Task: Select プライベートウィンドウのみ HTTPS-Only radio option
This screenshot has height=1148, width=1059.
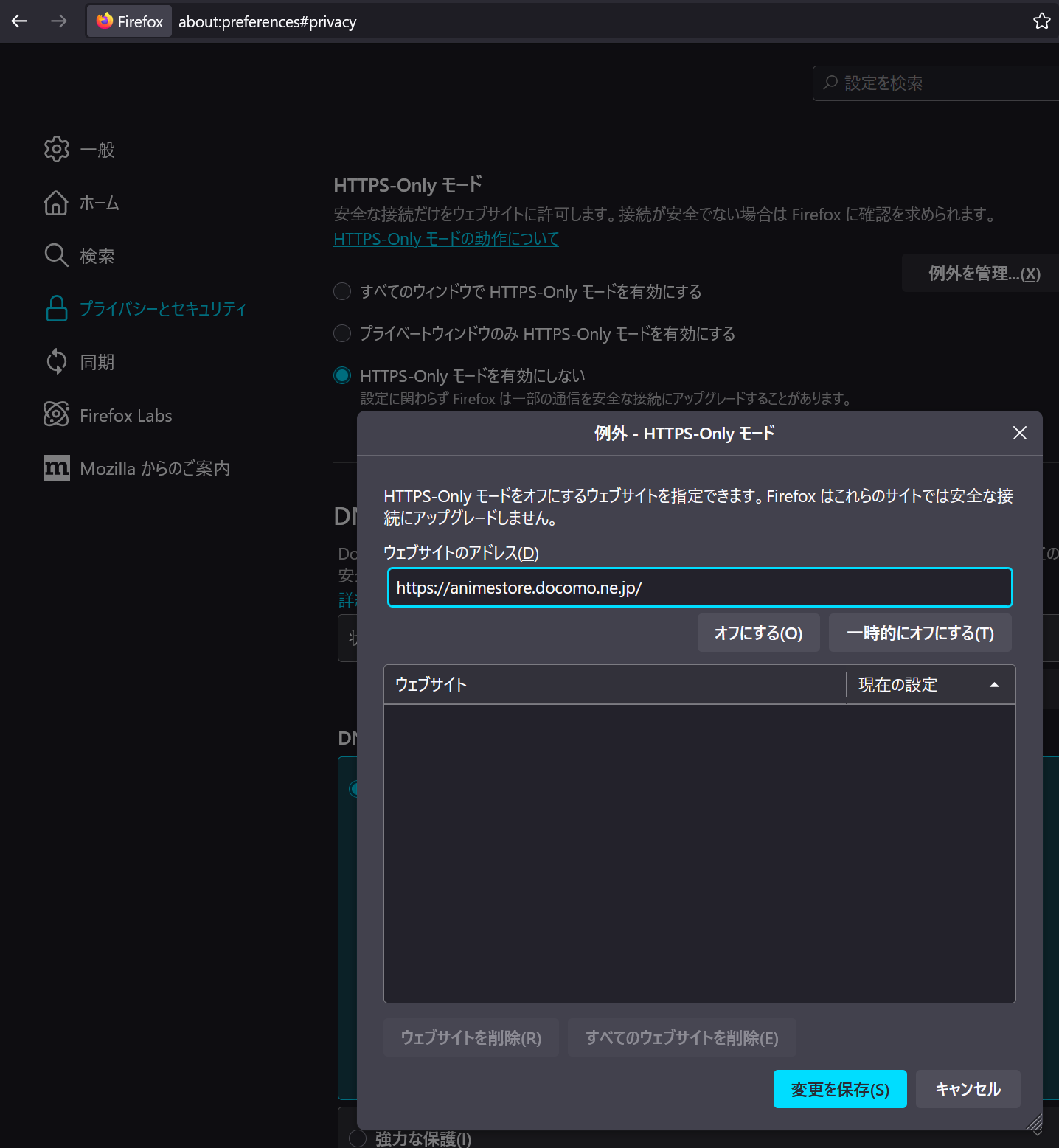Action: tap(342, 333)
